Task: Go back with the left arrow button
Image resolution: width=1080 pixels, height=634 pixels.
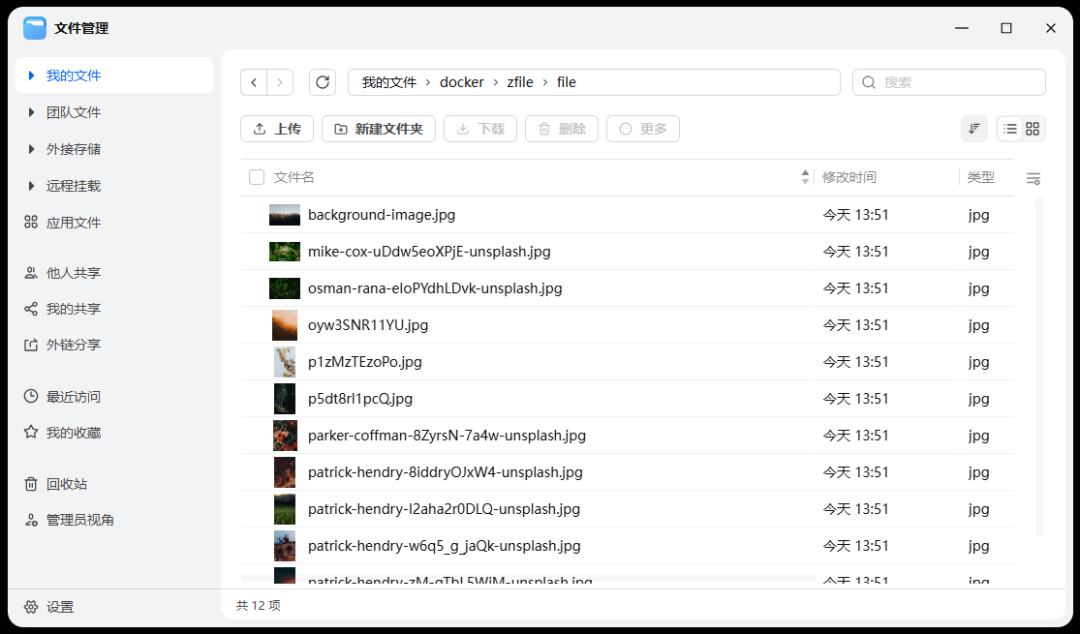Action: pyautogui.click(x=253, y=83)
